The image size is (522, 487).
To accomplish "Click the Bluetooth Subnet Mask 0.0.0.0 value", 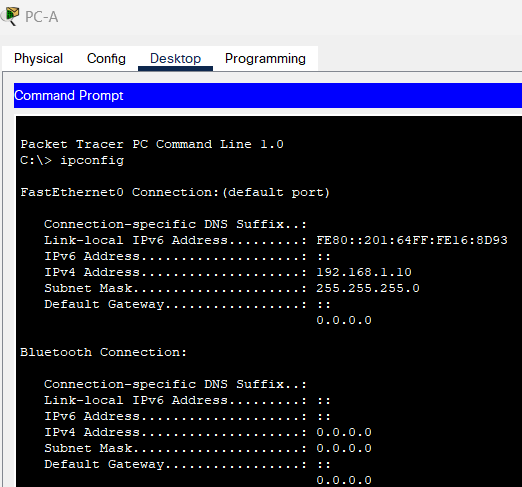I will 344,448.
